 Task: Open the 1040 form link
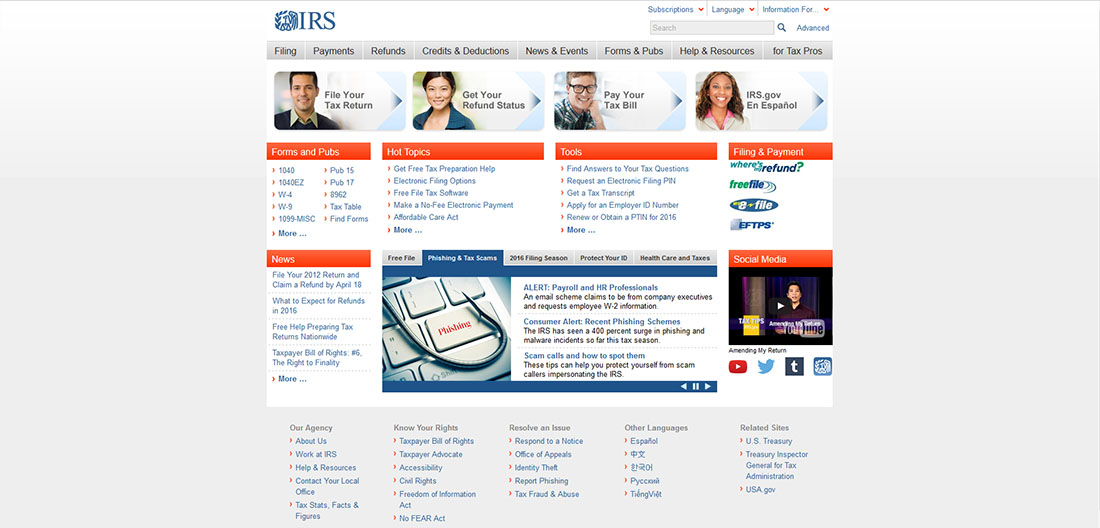pyautogui.click(x=286, y=170)
